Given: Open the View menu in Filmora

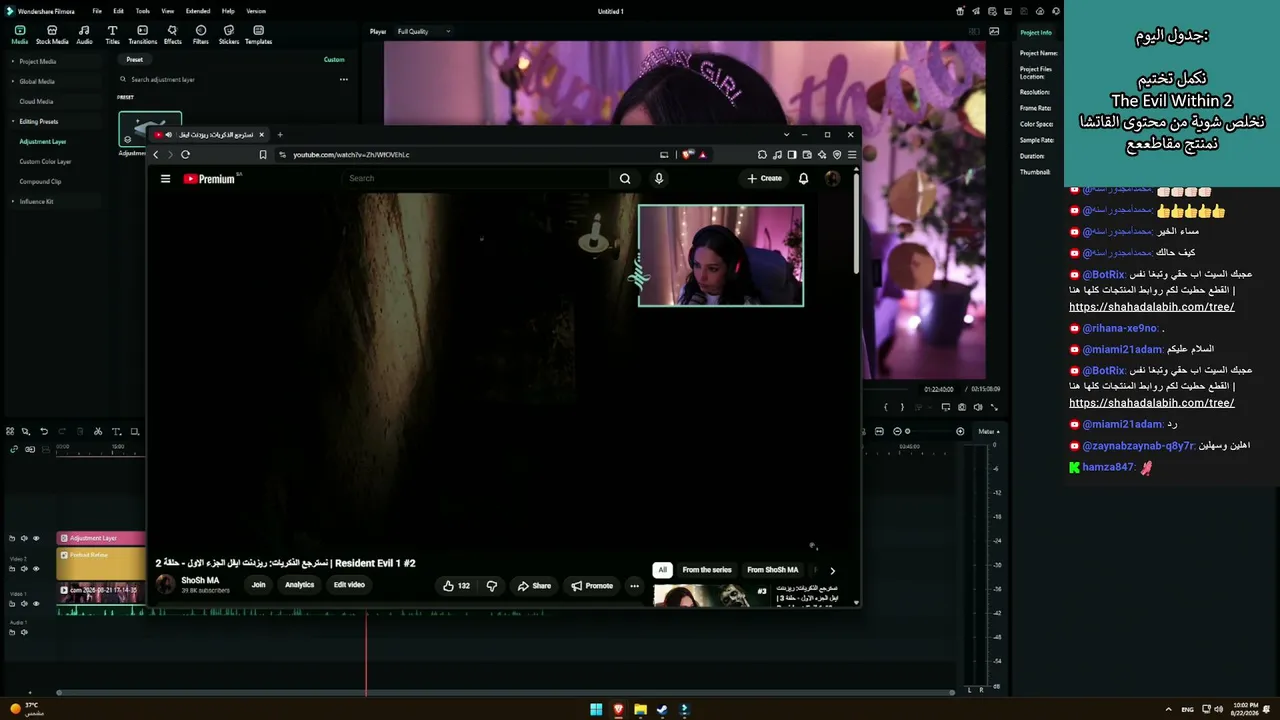Looking at the screenshot, I should [168, 11].
